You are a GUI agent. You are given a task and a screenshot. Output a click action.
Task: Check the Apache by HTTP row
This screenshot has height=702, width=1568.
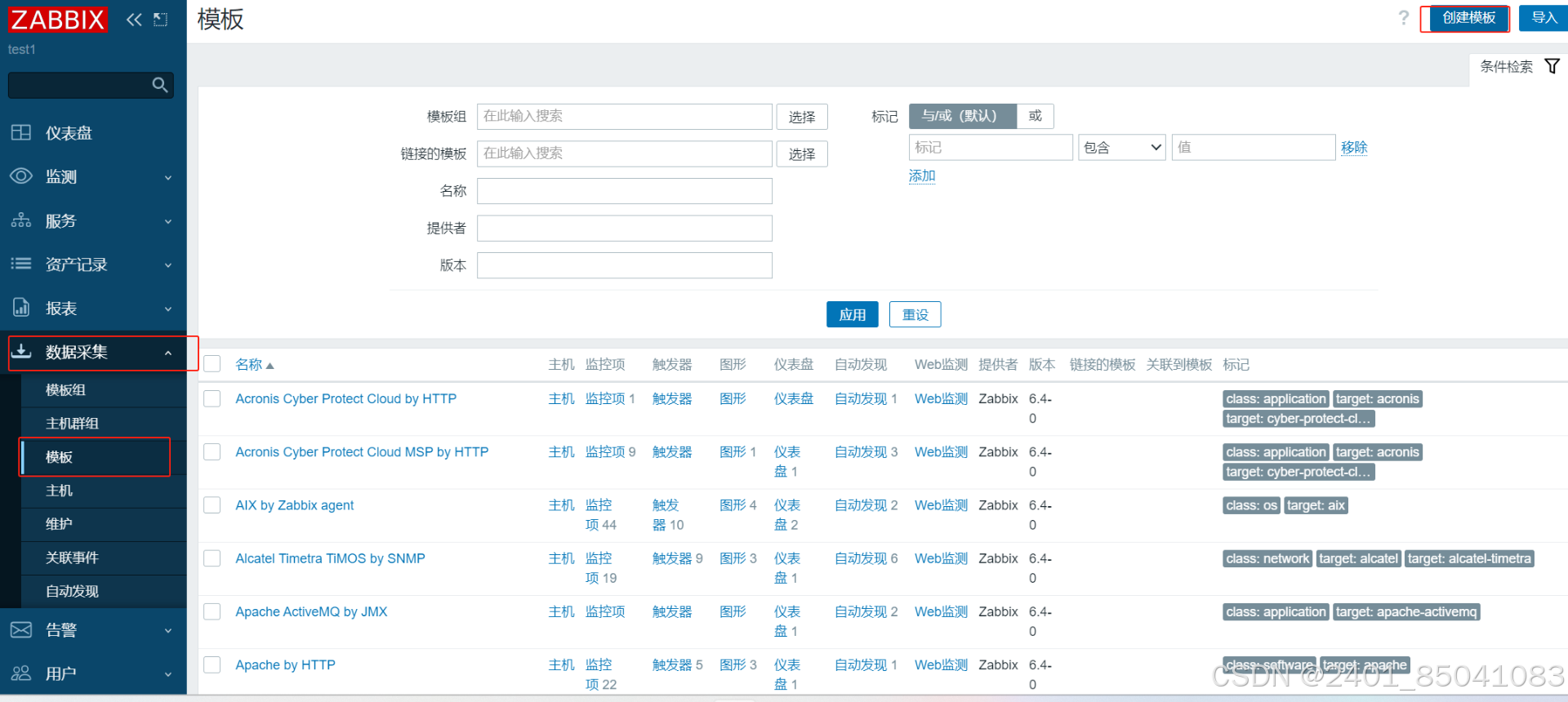tap(212, 664)
